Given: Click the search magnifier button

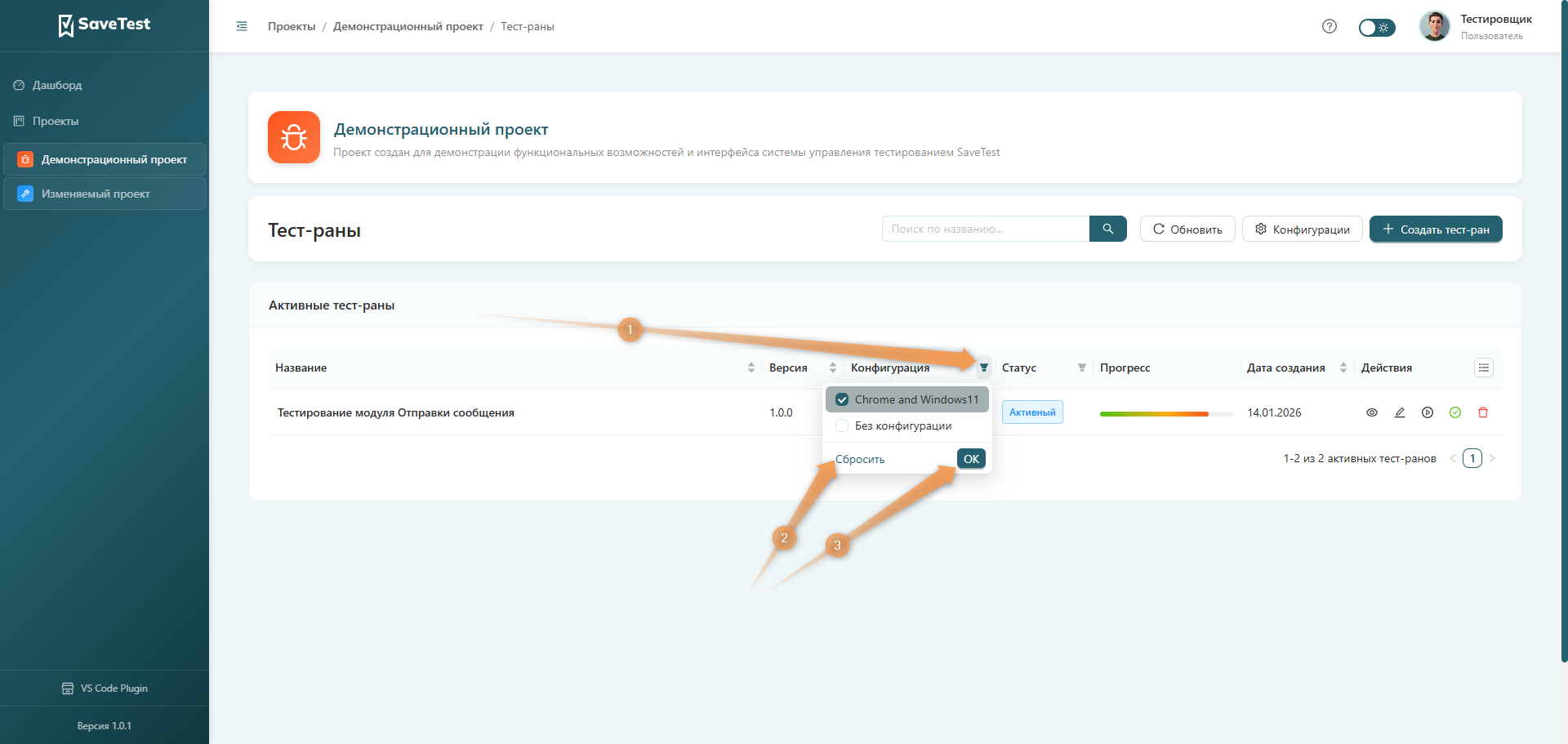Looking at the screenshot, I should click(x=1107, y=229).
